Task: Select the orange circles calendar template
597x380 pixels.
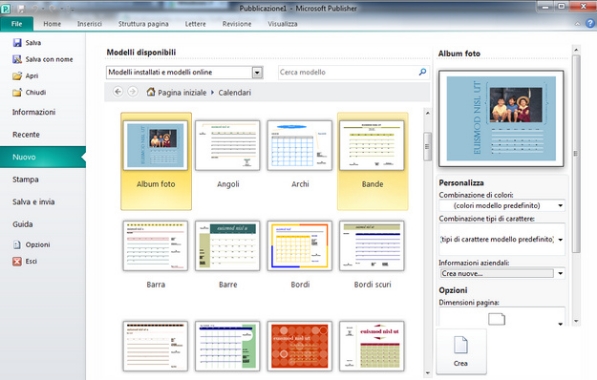Action: click(300, 346)
